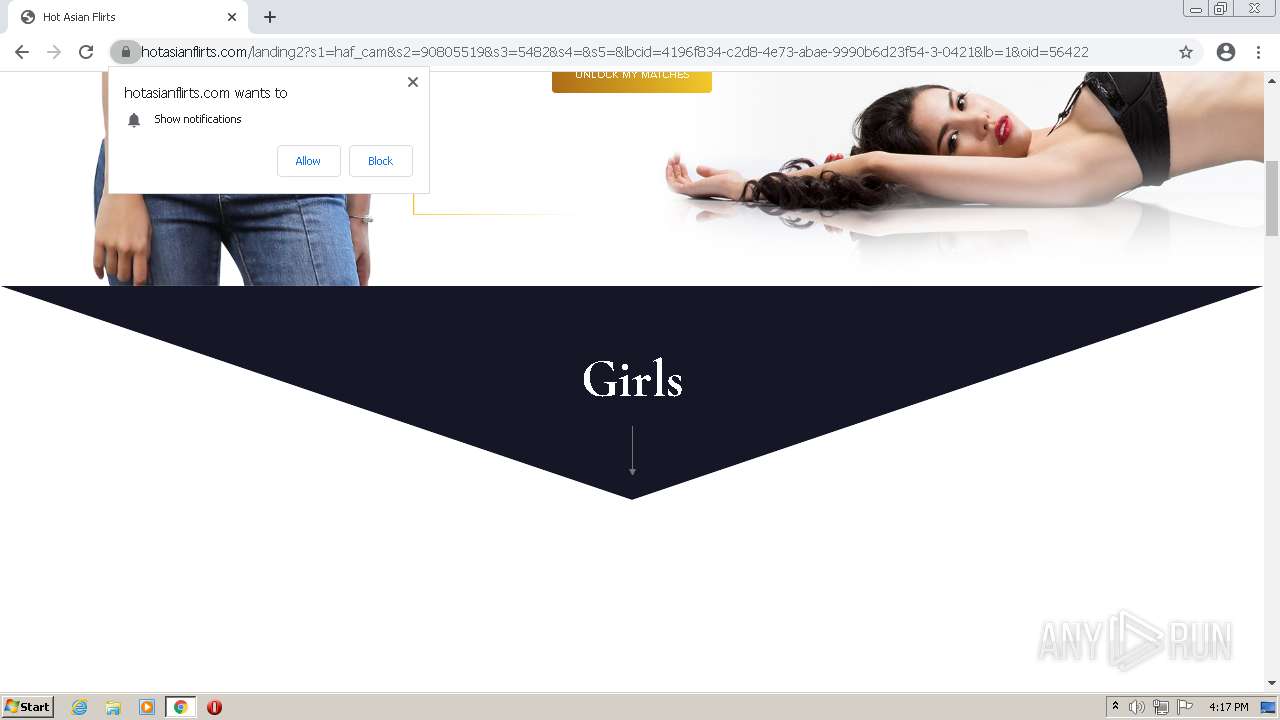
Task: Click the Girls heading
Action: (632, 380)
